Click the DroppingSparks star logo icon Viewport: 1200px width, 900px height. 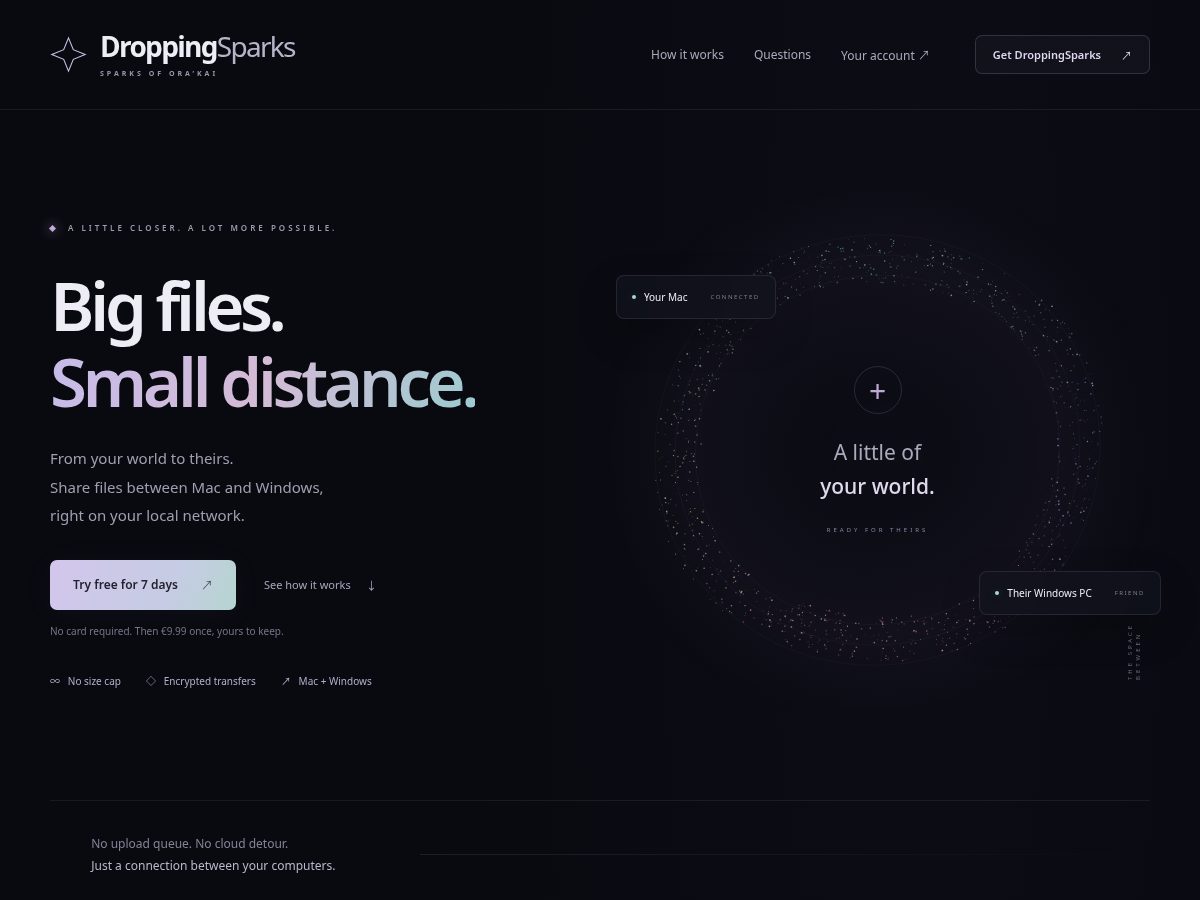(68, 55)
